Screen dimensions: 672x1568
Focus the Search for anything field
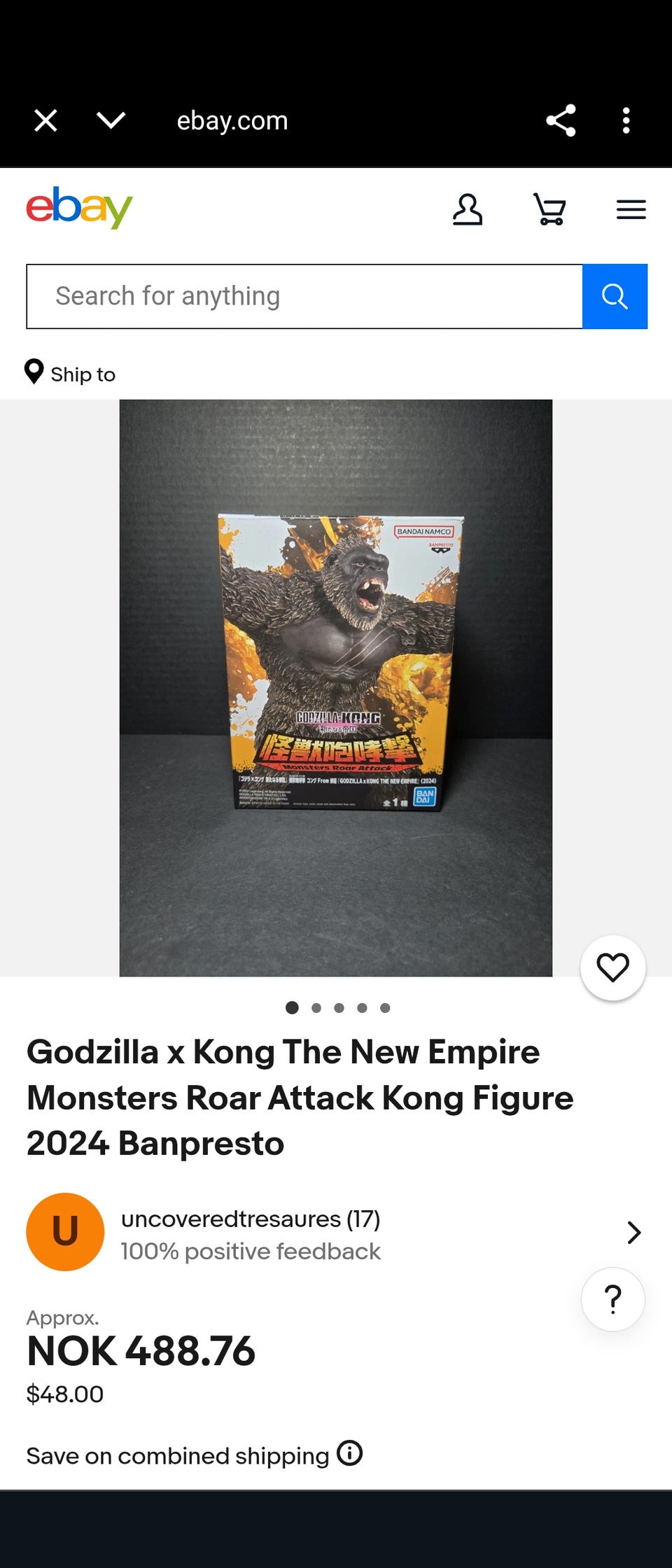pyautogui.click(x=304, y=296)
